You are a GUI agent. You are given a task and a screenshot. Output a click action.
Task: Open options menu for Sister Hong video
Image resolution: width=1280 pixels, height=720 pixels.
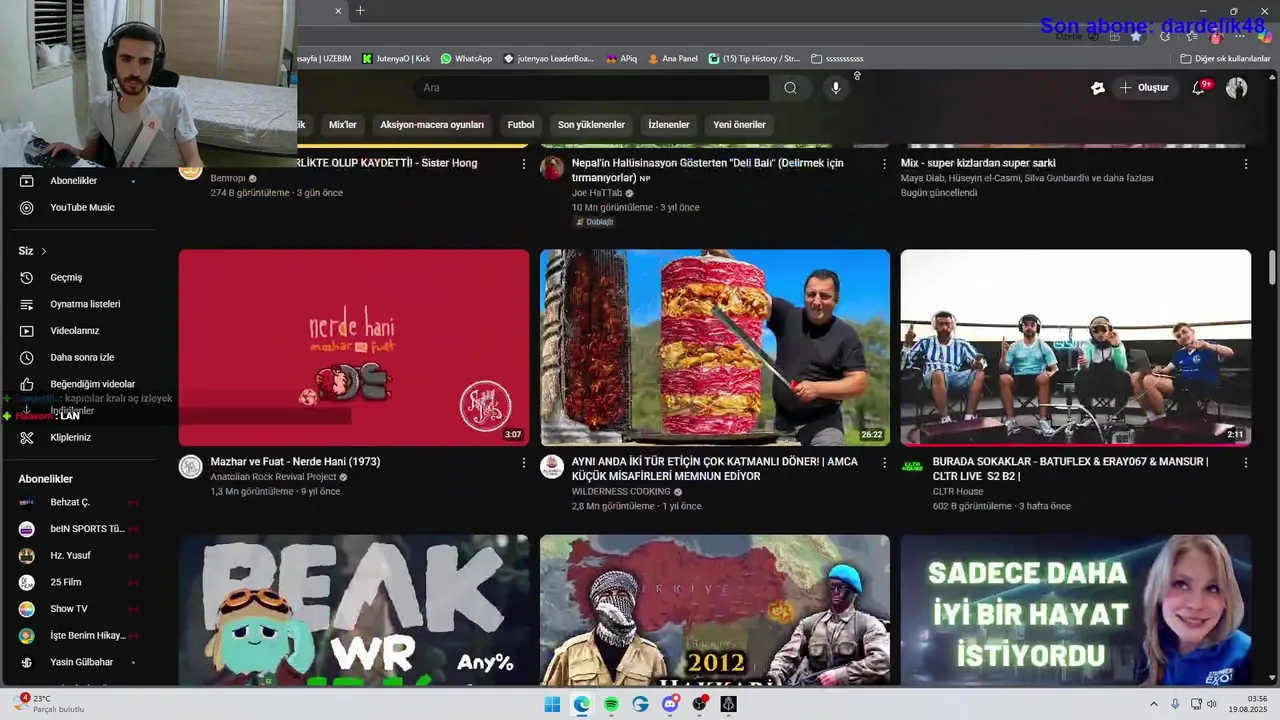(x=523, y=164)
